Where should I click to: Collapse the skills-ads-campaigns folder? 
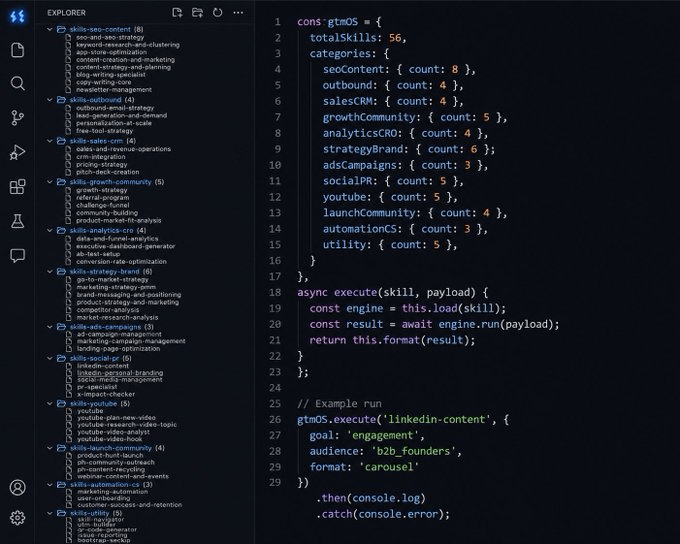pyautogui.click(x=49, y=327)
